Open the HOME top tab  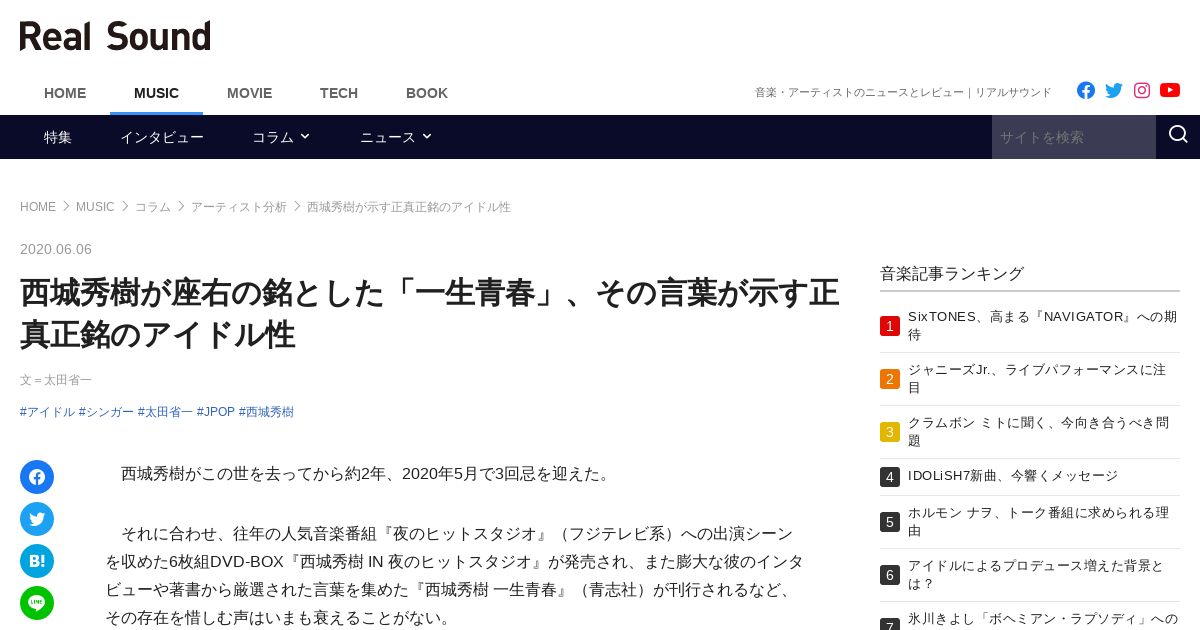(x=65, y=93)
